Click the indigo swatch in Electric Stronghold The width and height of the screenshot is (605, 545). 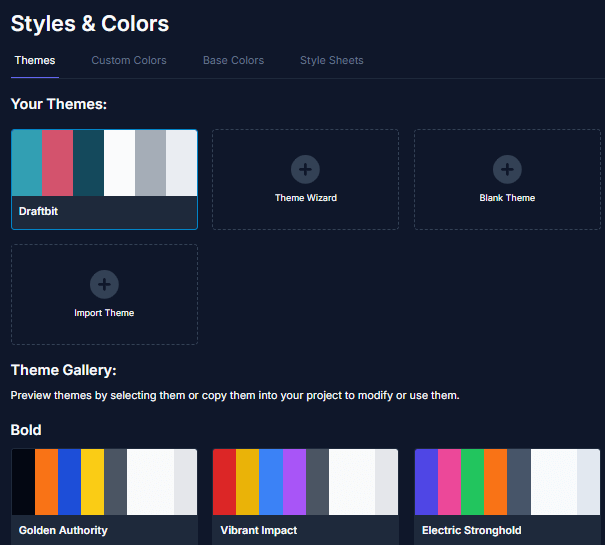click(426, 482)
